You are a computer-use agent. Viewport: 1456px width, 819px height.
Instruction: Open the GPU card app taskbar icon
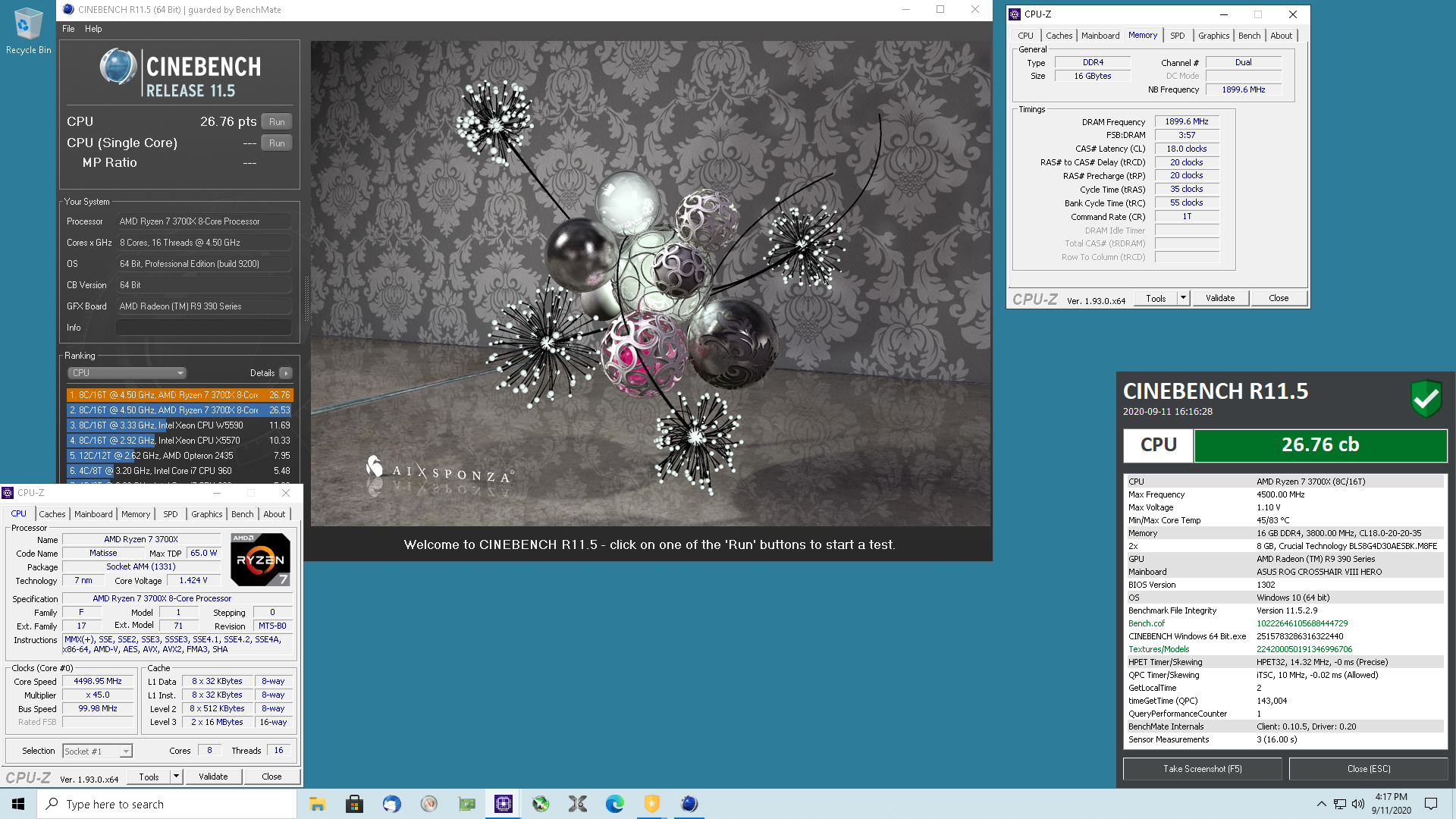coord(466,804)
